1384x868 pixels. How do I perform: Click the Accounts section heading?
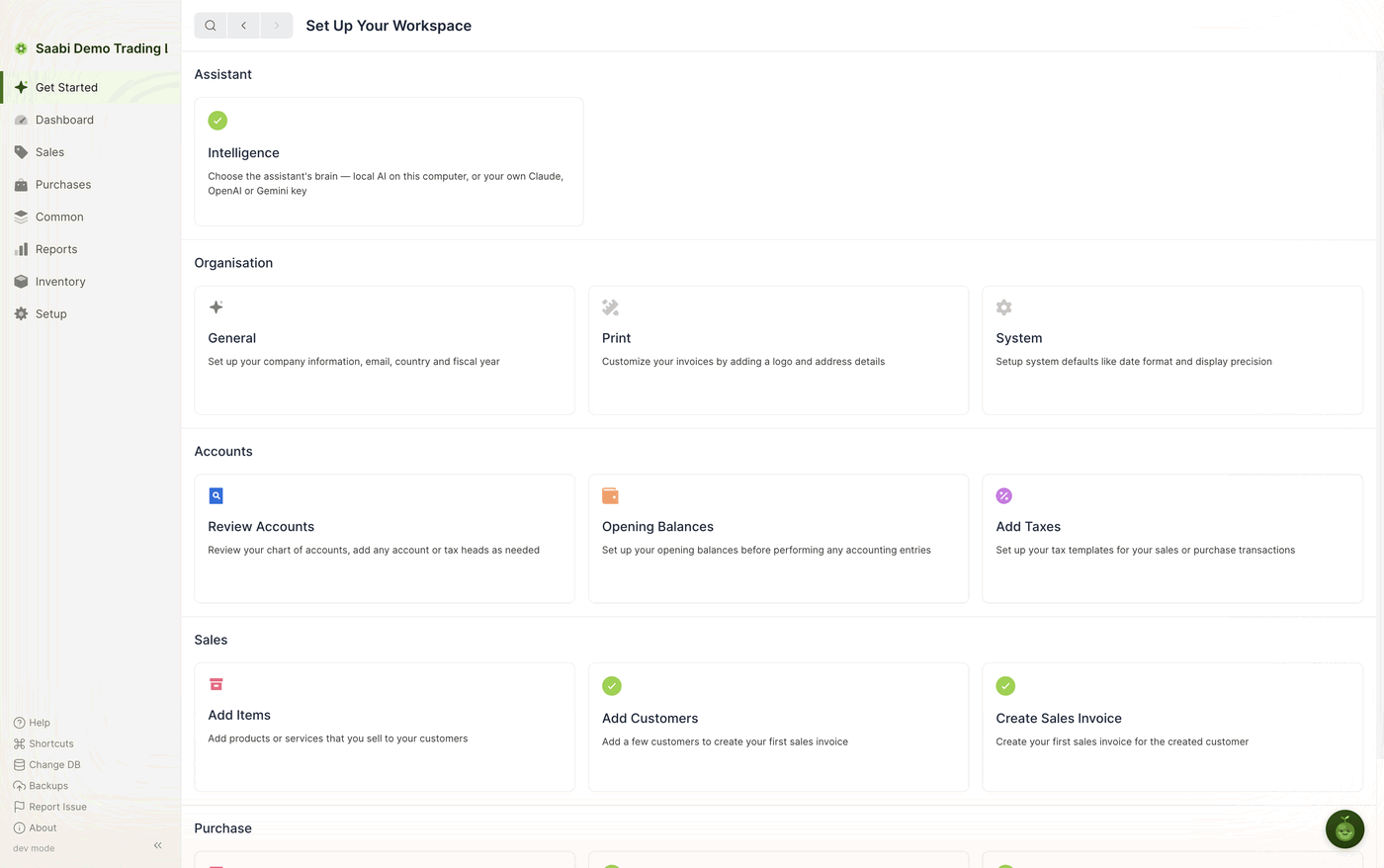click(x=223, y=452)
